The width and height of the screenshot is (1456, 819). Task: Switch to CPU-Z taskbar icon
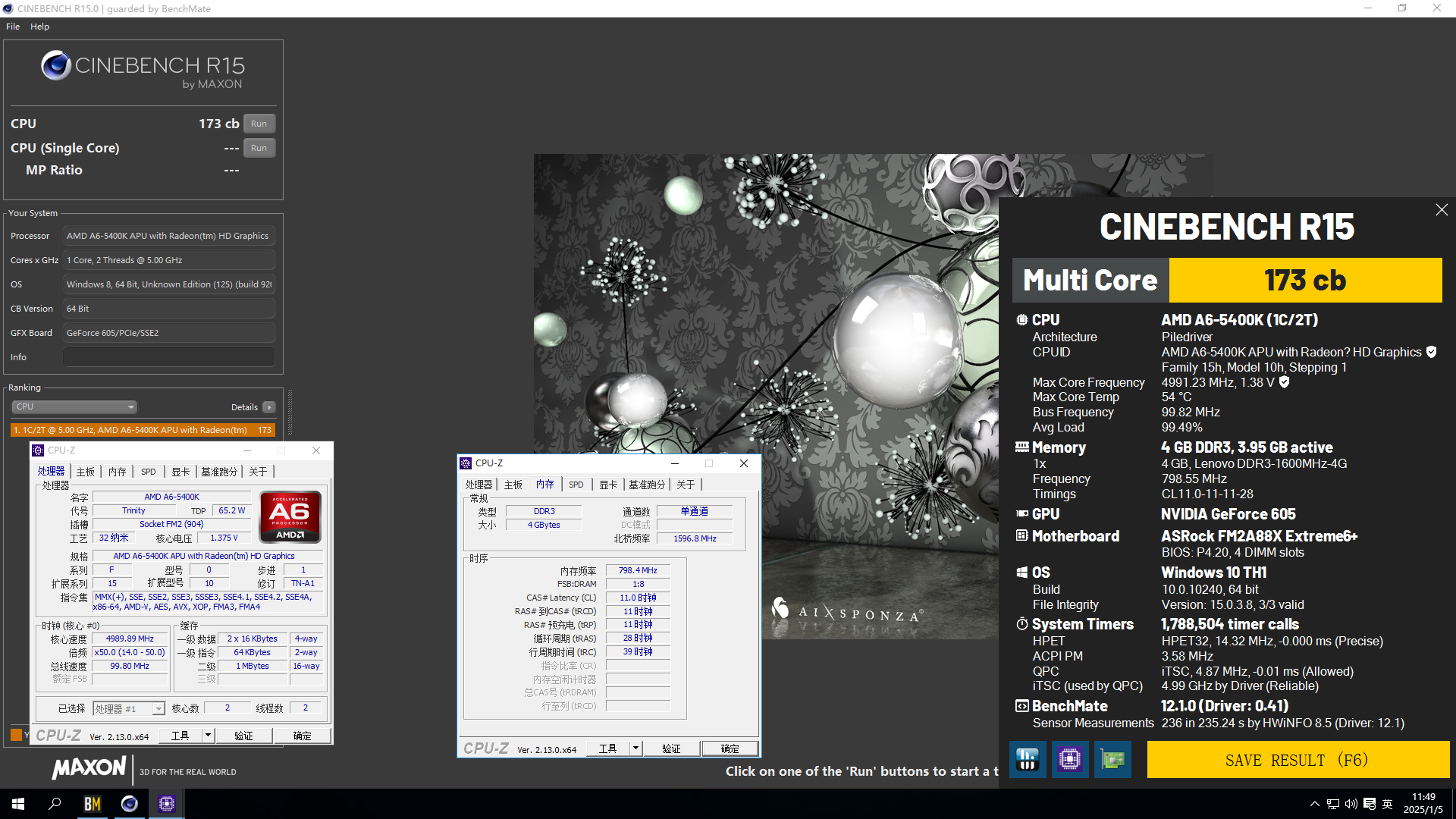coord(167,804)
